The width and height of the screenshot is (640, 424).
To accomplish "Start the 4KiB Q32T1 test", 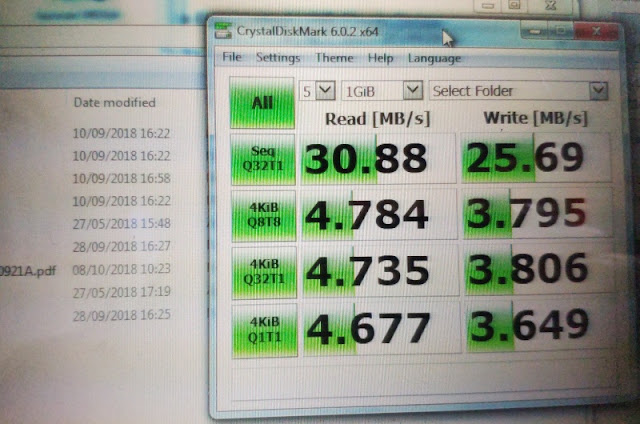I will tap(264, 272).
